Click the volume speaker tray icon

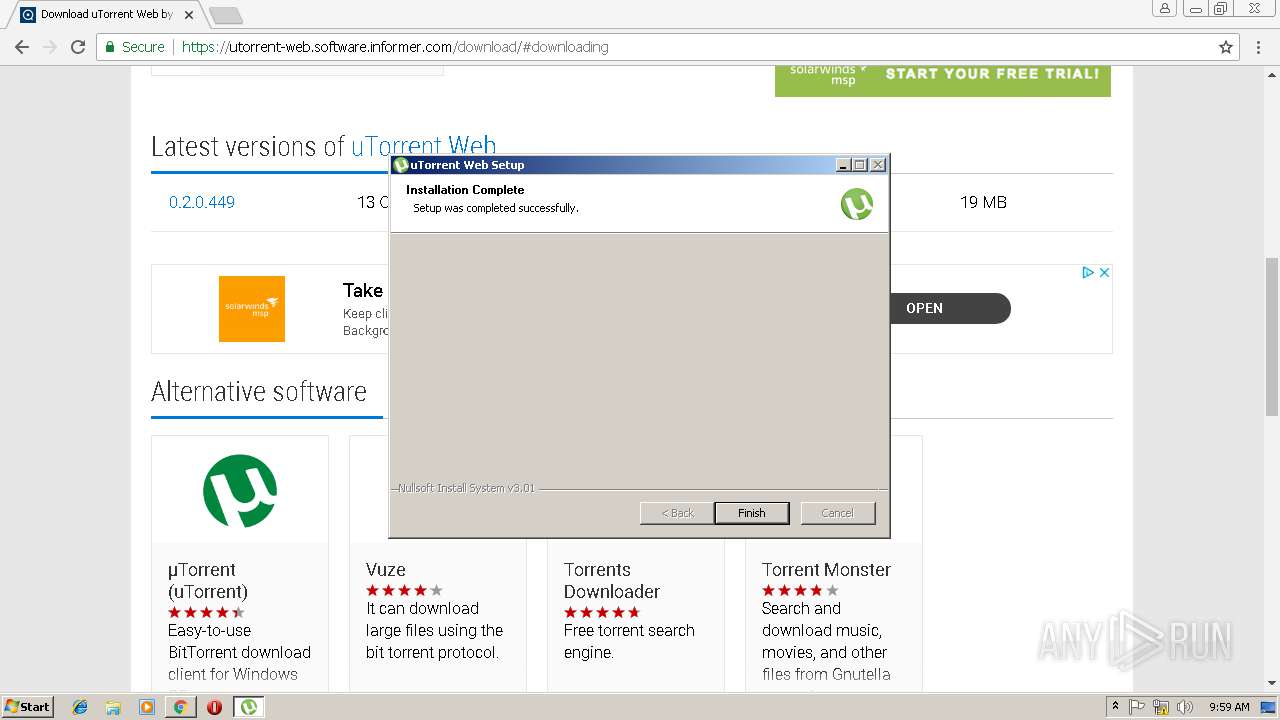(x=1184, y=707)
